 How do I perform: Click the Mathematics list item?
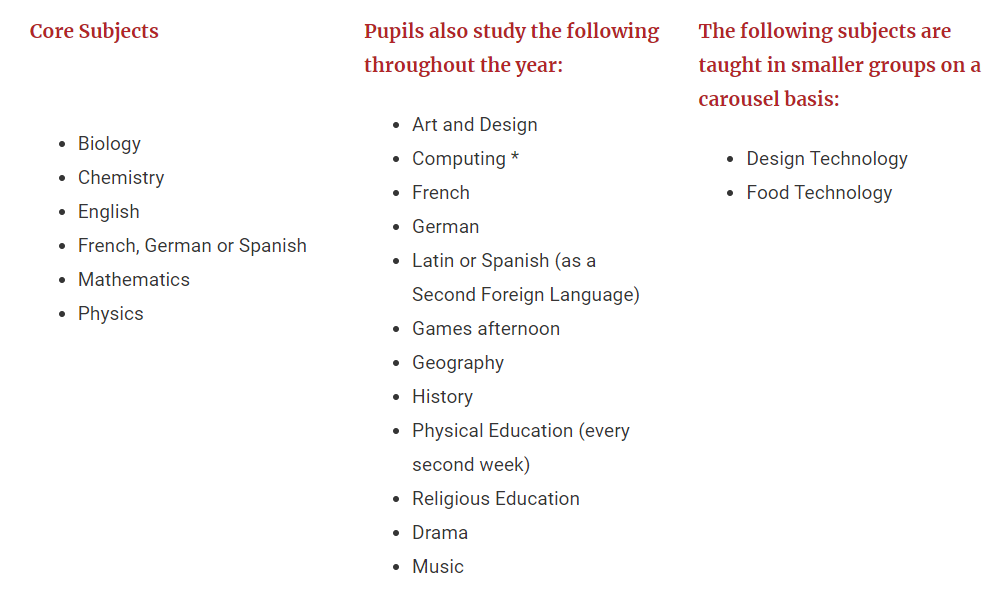[x=134, y=280]
